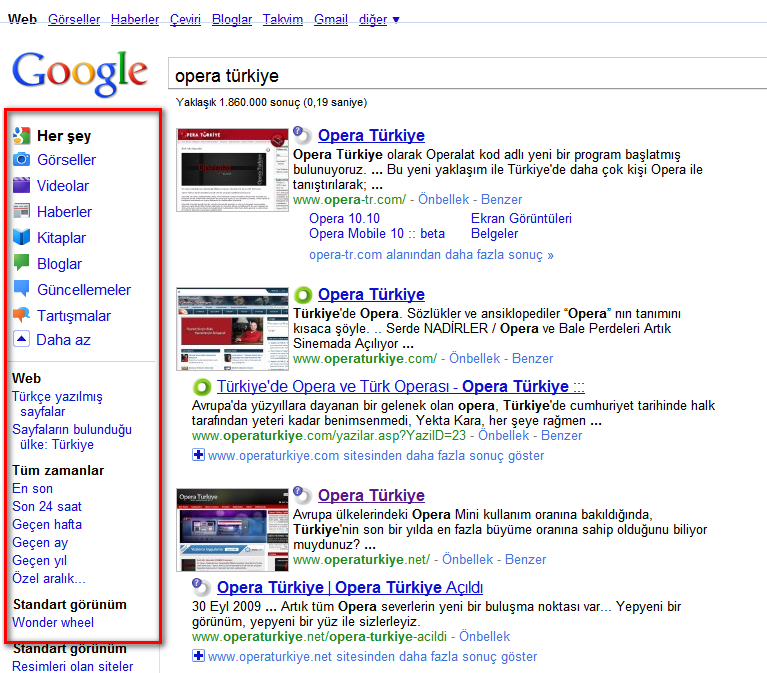Open Takvim in the top navigation bar
Screen dimensions: 767x673
click(x=283, y=20)
